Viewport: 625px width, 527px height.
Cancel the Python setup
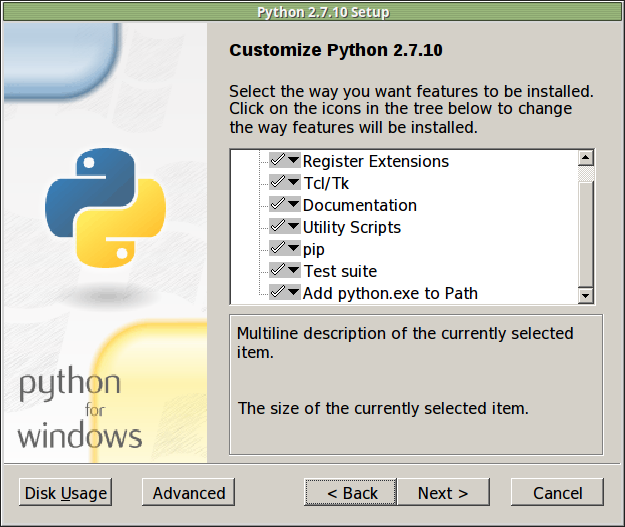[557, 493]
